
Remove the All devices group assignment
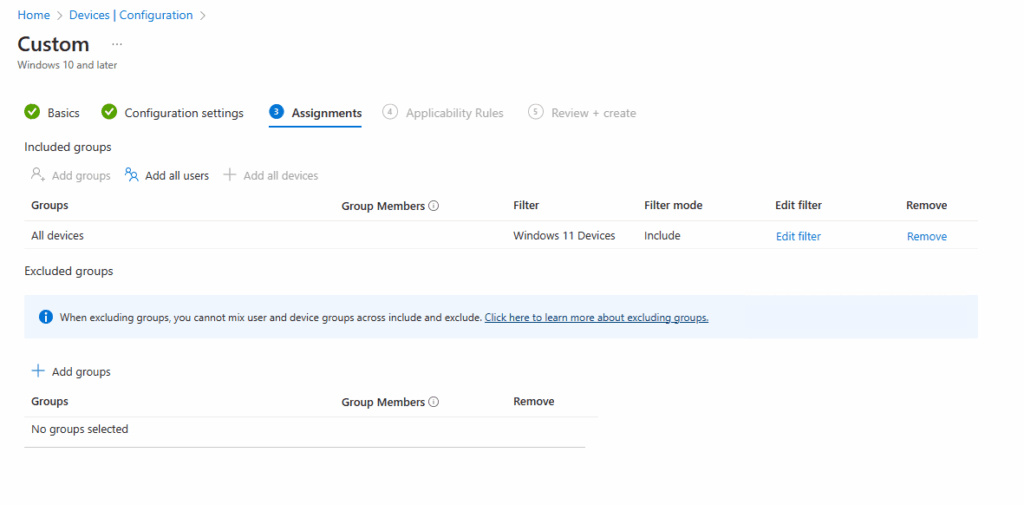pos(926,236)
